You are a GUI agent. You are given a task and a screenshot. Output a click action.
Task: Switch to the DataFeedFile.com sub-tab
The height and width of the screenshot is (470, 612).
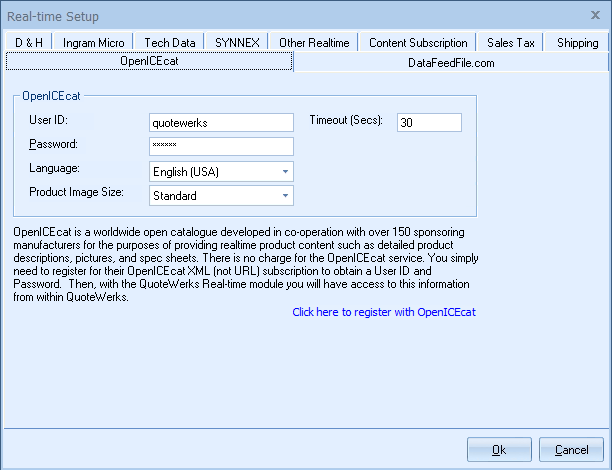451,63
